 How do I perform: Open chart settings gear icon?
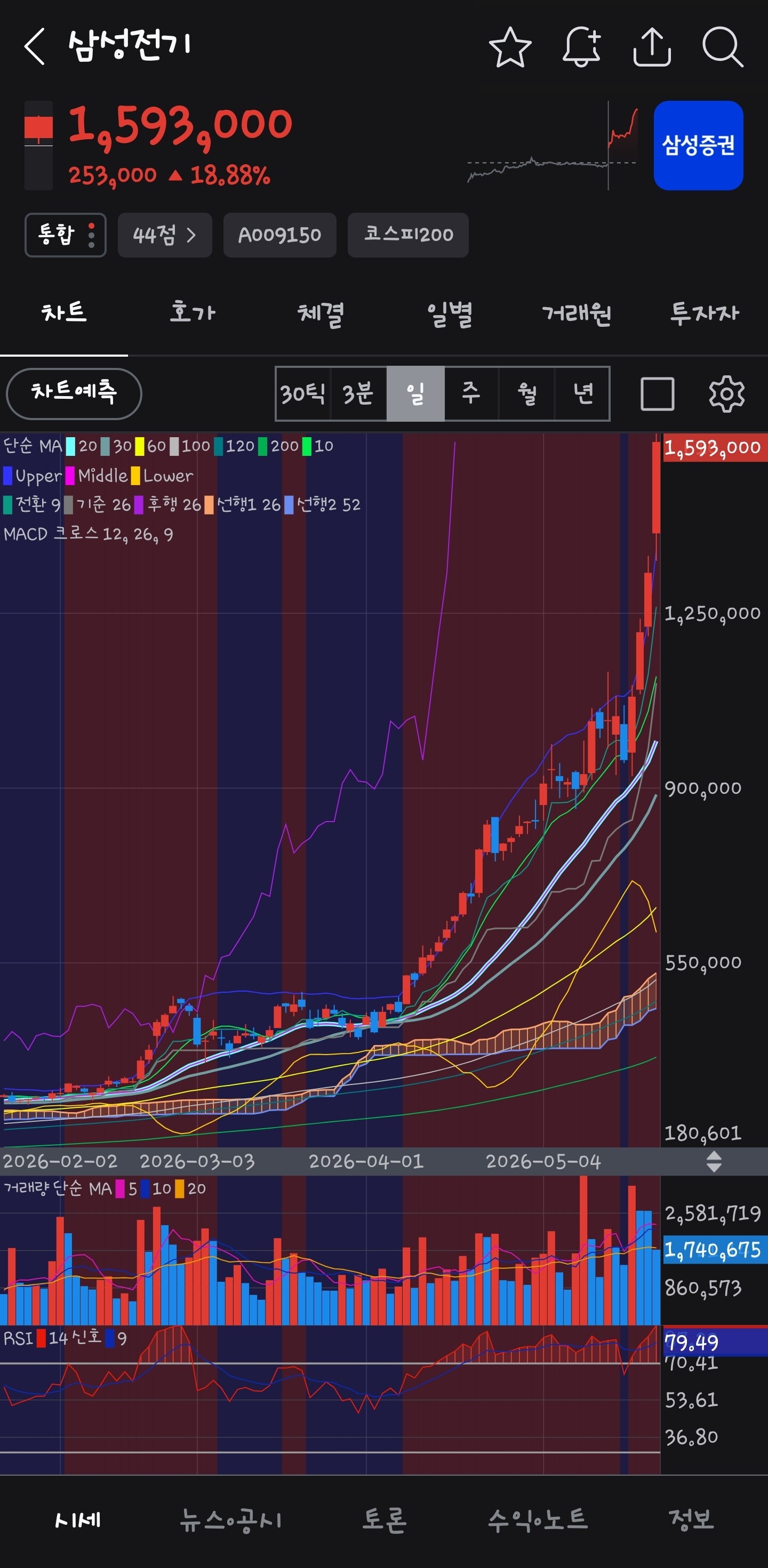click(726, 394)
